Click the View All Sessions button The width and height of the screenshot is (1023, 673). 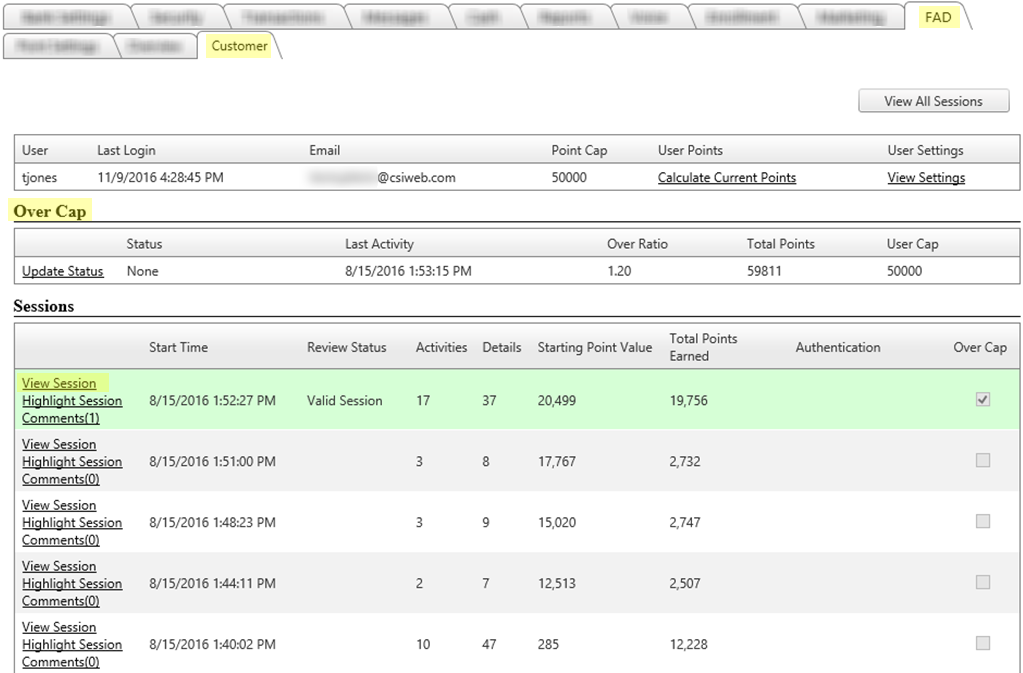pos(932,101)
